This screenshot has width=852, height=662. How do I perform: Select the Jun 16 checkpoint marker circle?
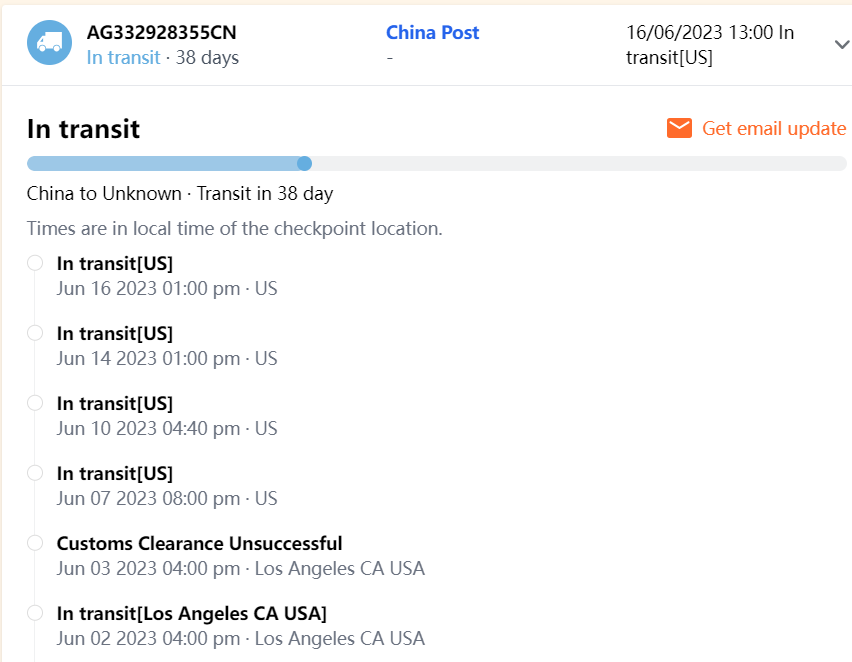coord(35,263)
